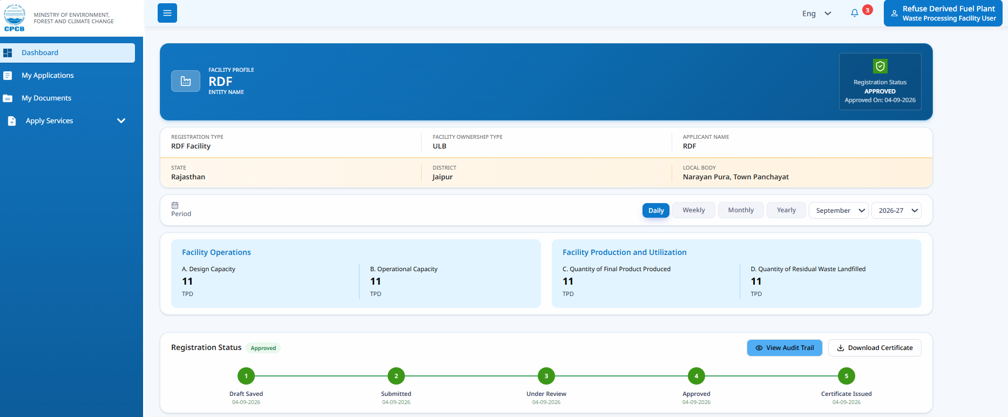Click step 4 Approved circle
Image resolution: width=1008 pixels, height=417 pixels.
696,376
